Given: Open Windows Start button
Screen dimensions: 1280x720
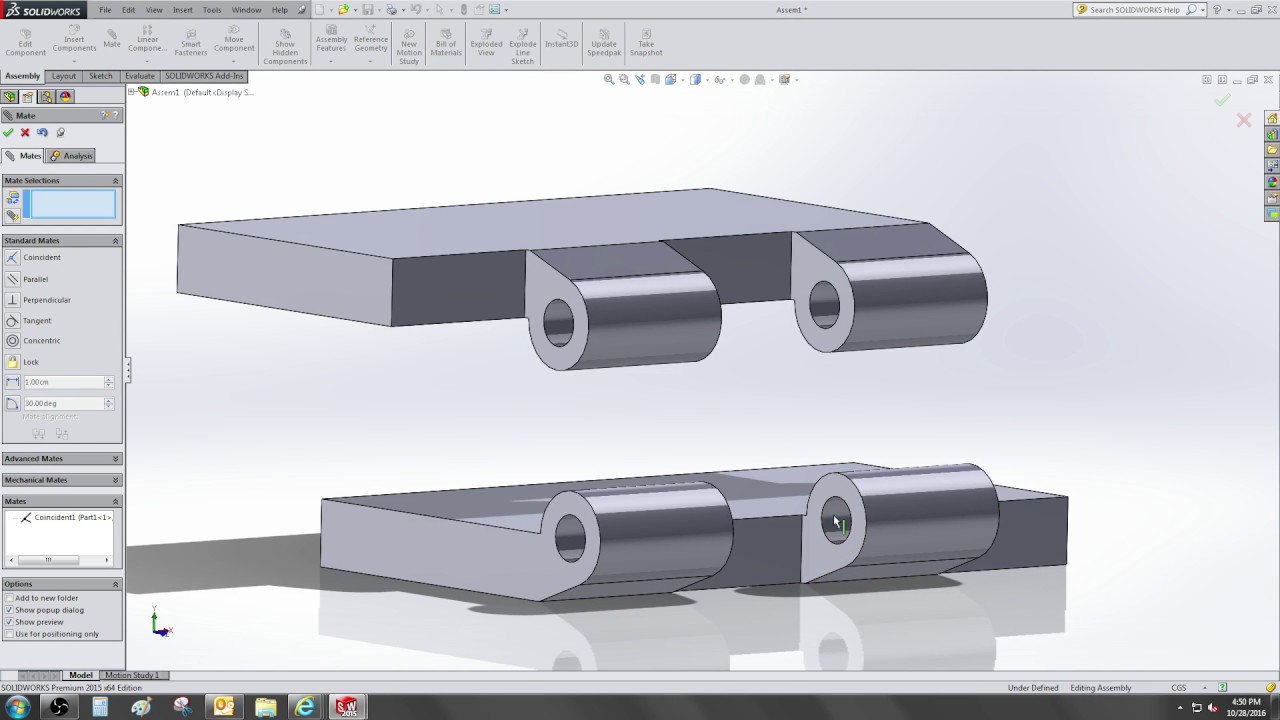Looking at the screenshot, I should pos(17,707).
